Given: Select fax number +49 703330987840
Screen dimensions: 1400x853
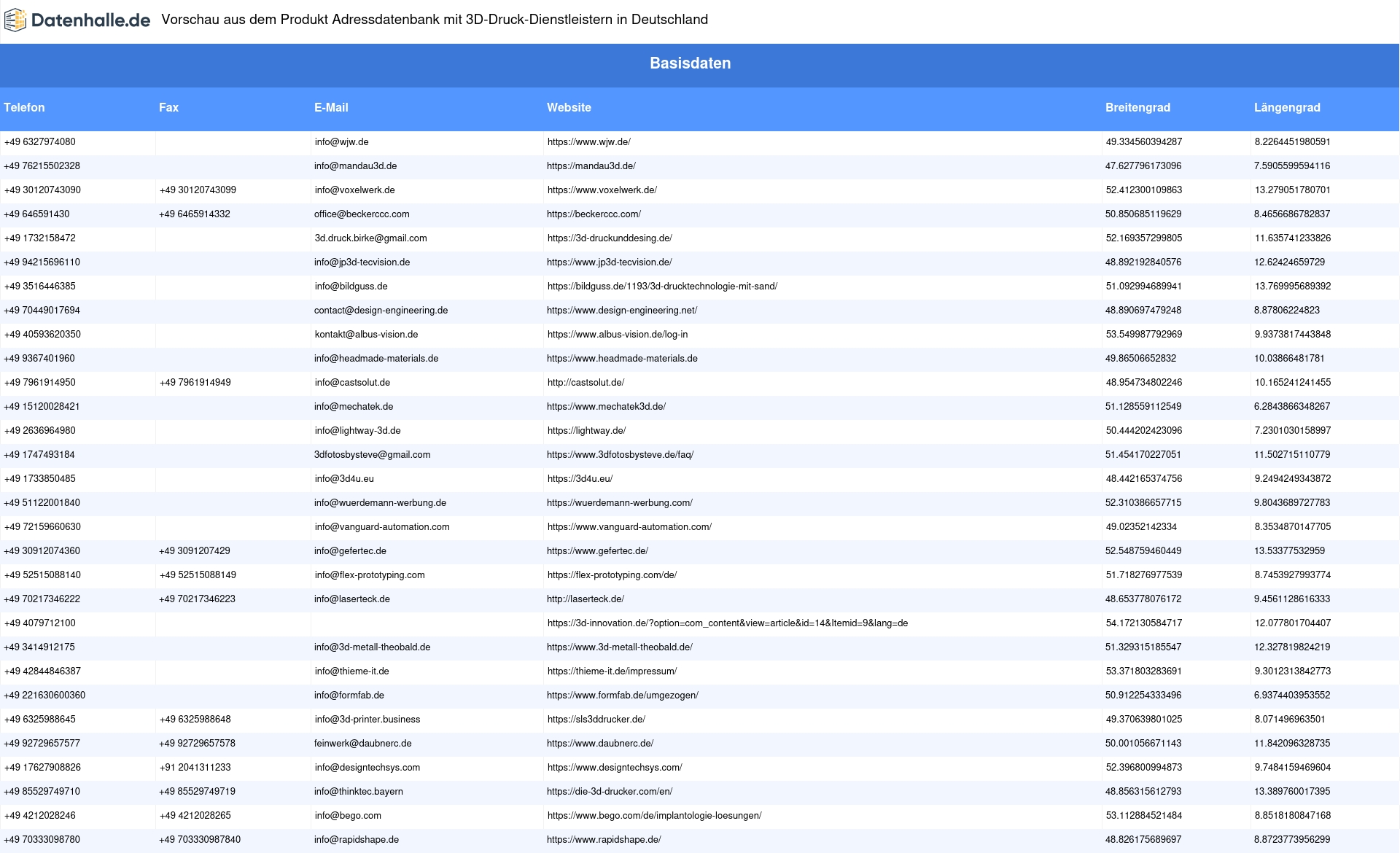Looking at the screenshot, I should 200,840.
